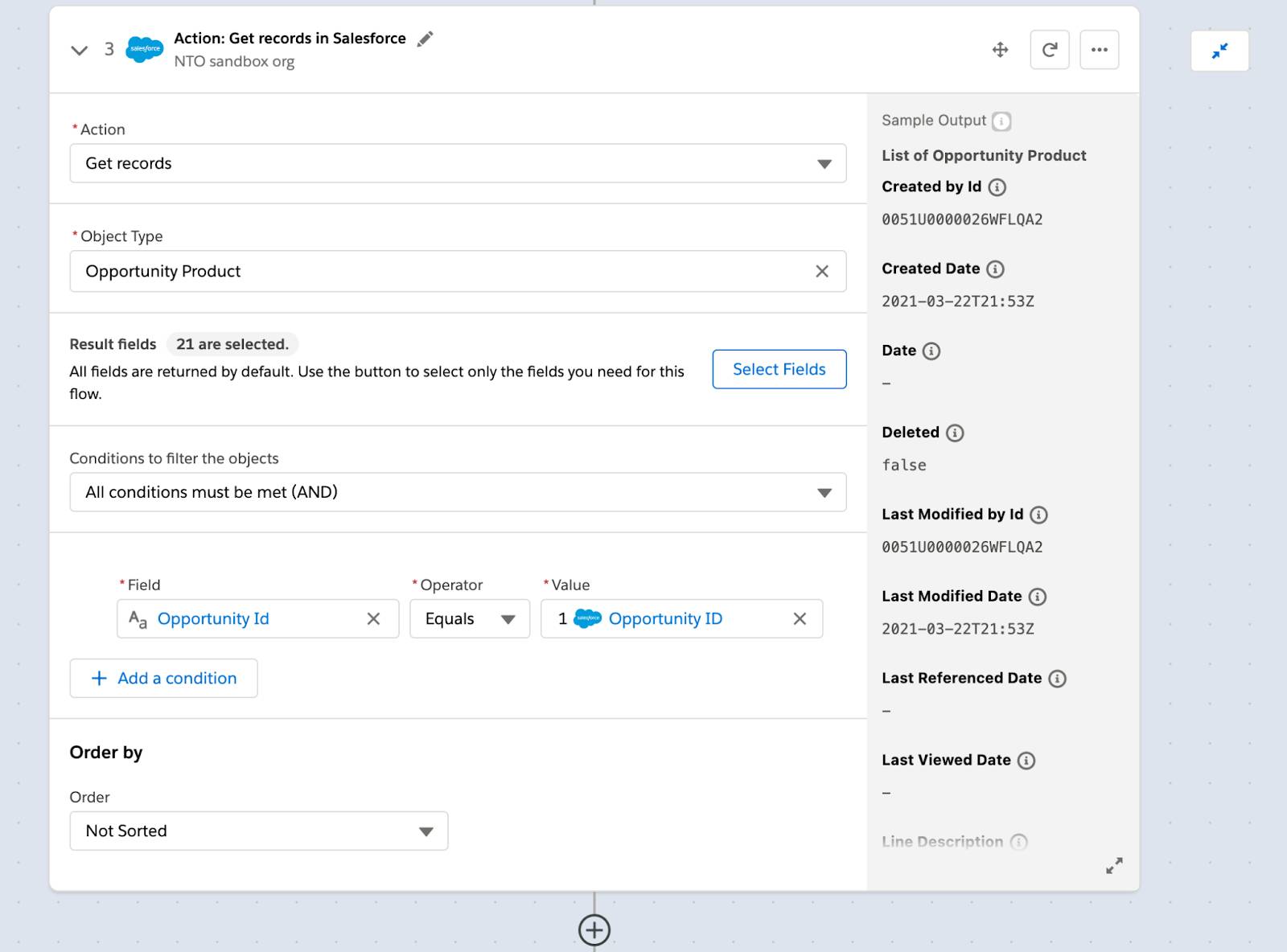This screenshot has width=1287, height=952.
Task: Click the collapse view arrows icon
Action: point(1219,51)
